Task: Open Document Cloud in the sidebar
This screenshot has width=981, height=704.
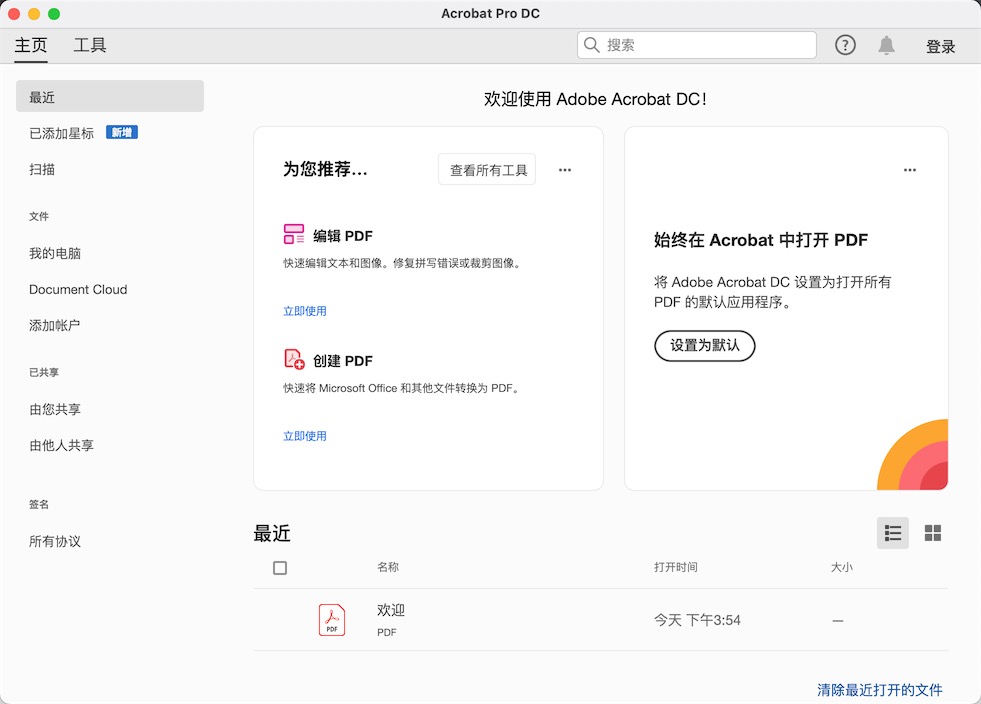Action: pos(78,290)
